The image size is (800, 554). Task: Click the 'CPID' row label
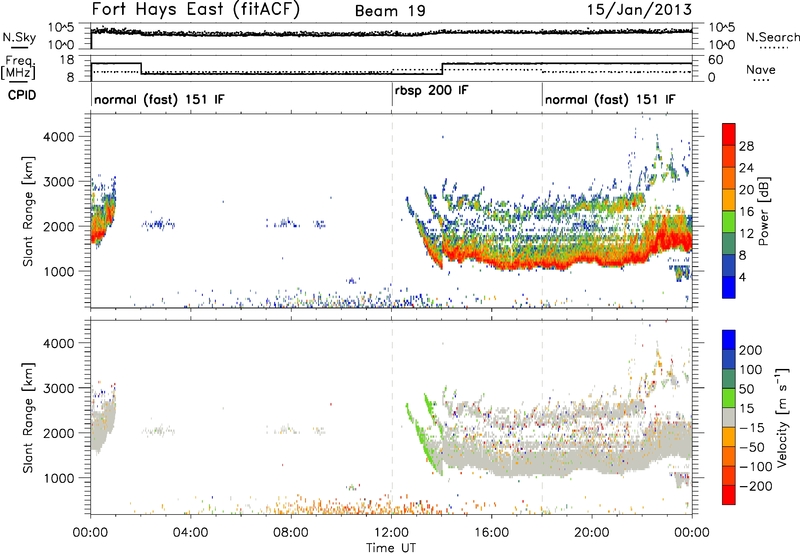(x=22, y=95)
